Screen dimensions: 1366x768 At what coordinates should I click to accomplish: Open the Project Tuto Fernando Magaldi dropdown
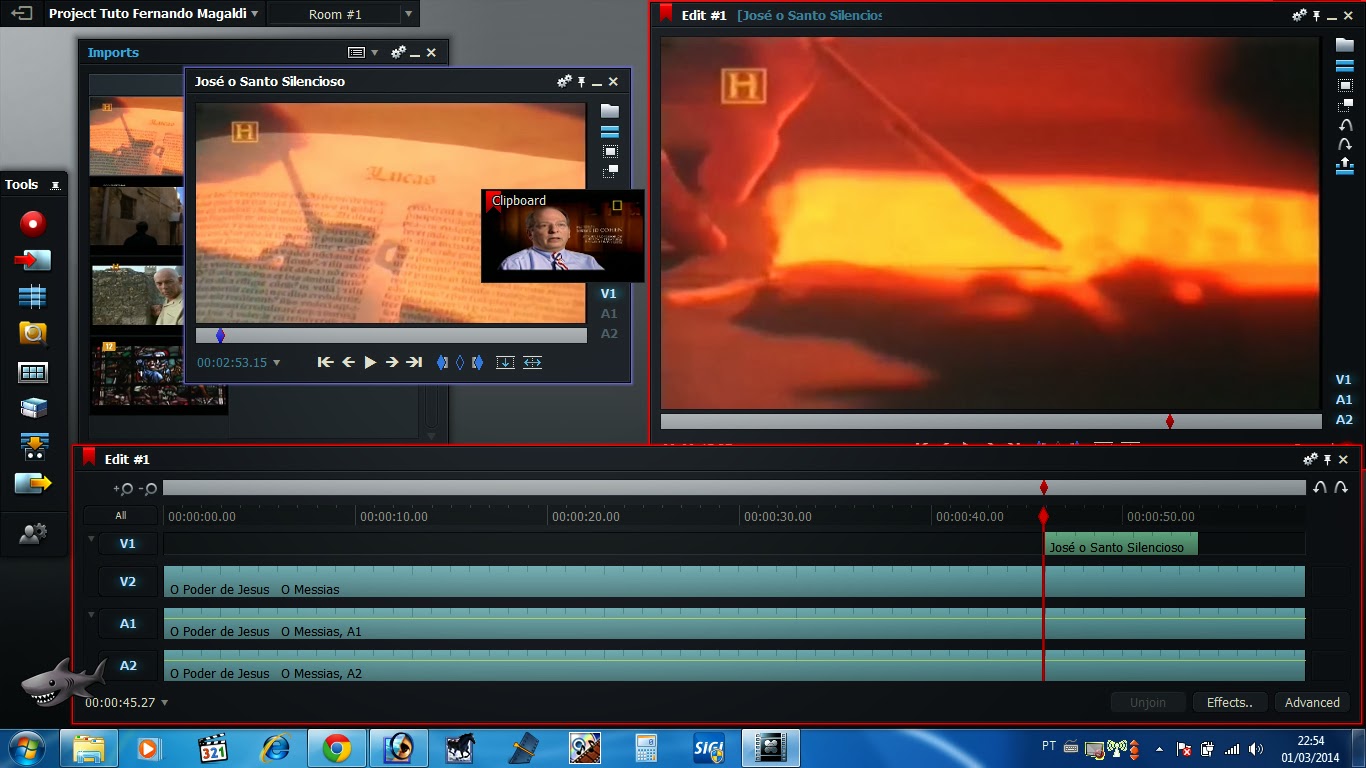click(x=255, y=14)
